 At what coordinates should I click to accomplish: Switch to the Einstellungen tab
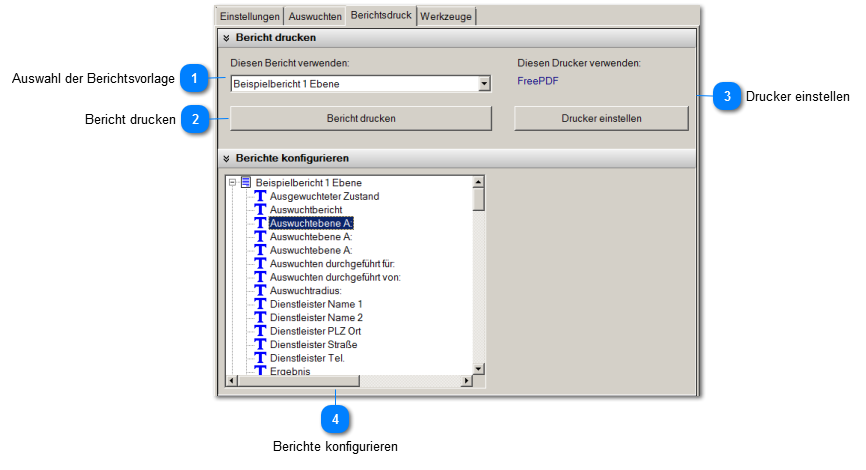(x=250, y=16)
